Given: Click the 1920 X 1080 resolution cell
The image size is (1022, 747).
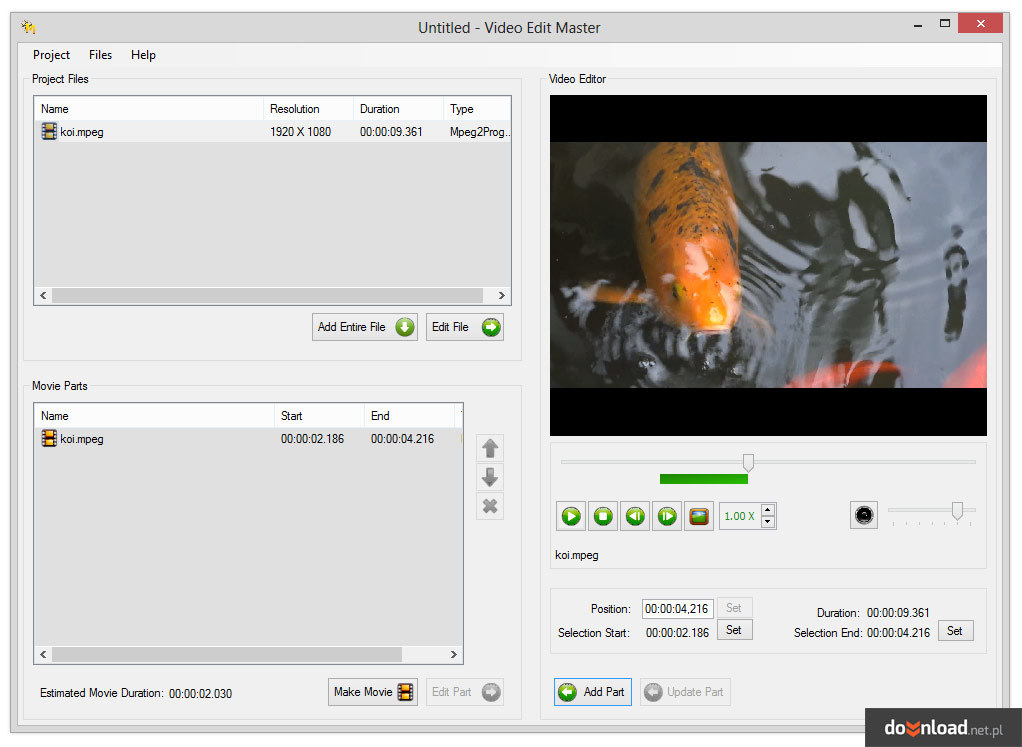Looking at the screenshot, I should [x=300, y=132].
